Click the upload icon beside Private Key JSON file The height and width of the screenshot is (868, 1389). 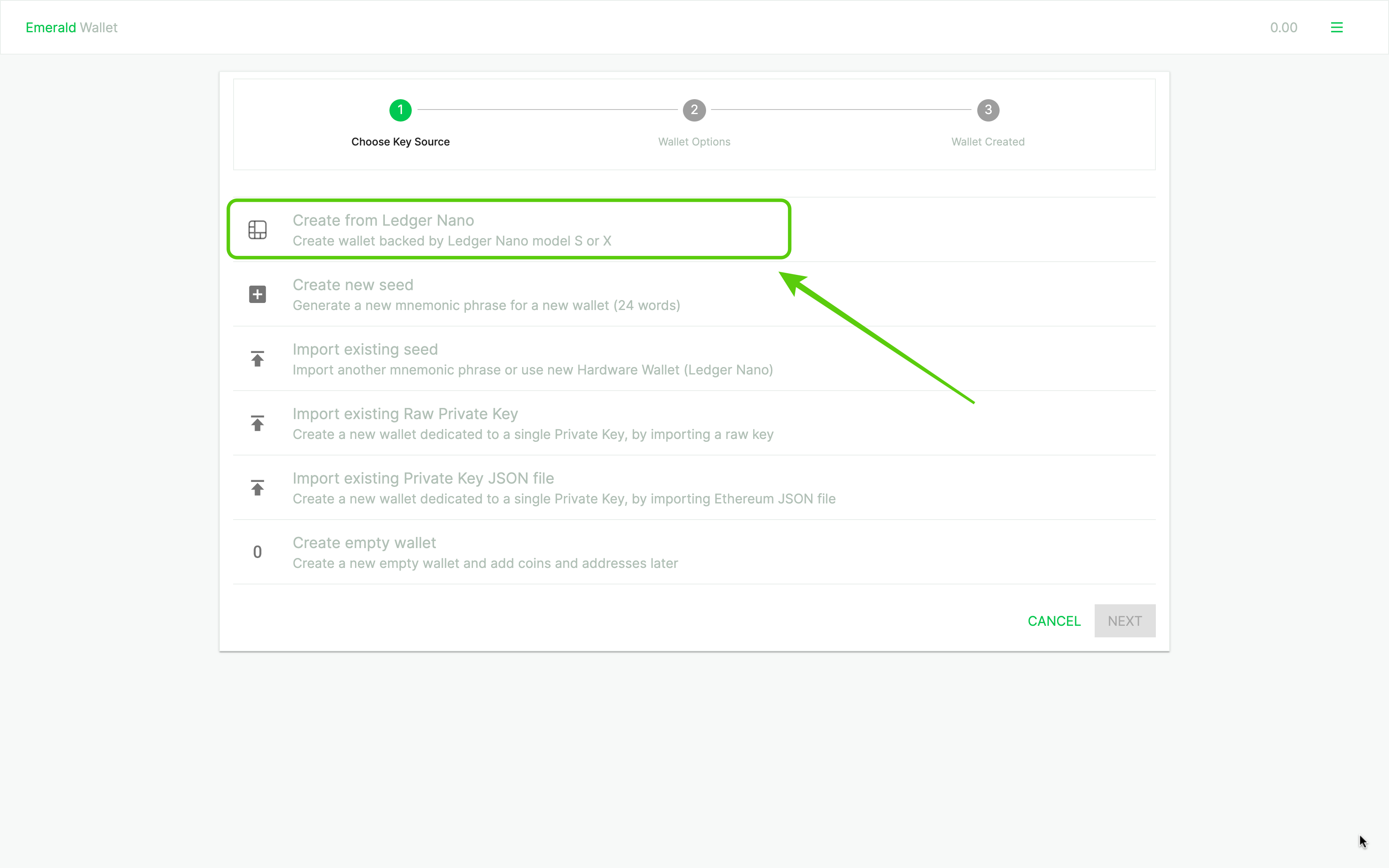(257, 488)
